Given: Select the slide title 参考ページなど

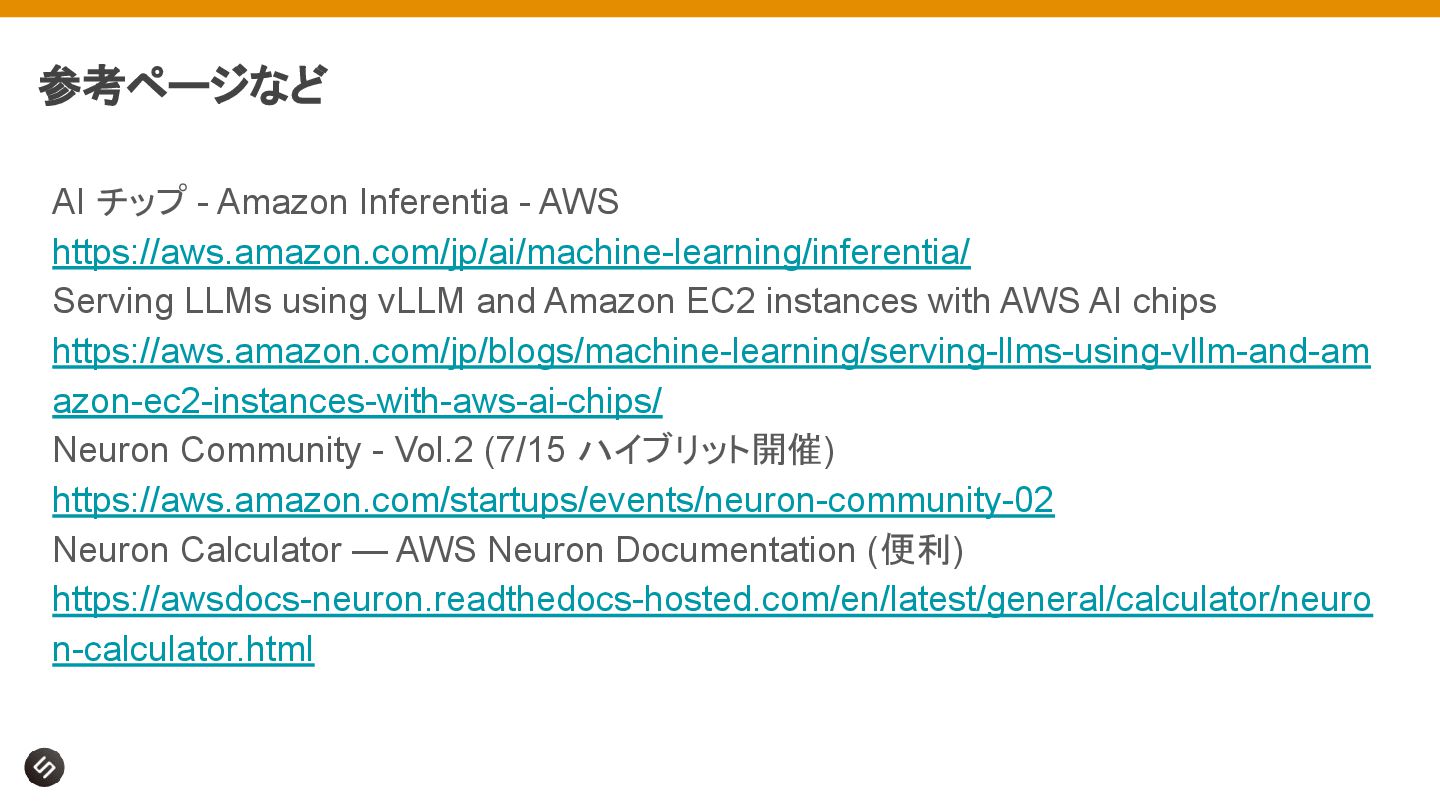Looking at the screenshot, I should click(183, 85).
